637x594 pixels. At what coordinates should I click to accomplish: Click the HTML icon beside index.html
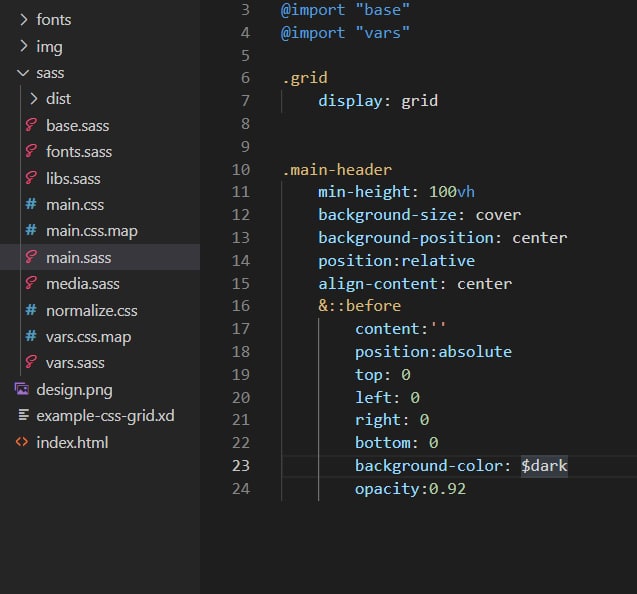click(22, 442)
